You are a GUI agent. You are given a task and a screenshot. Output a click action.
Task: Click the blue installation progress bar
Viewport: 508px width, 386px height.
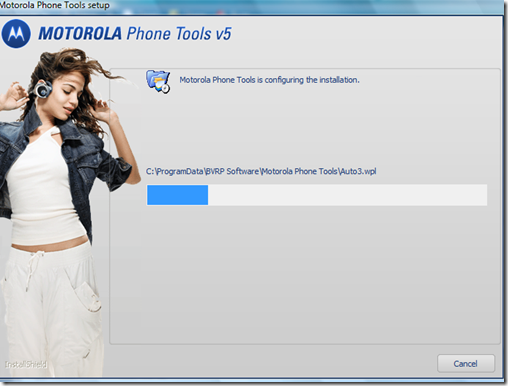(x=317, y=195)
